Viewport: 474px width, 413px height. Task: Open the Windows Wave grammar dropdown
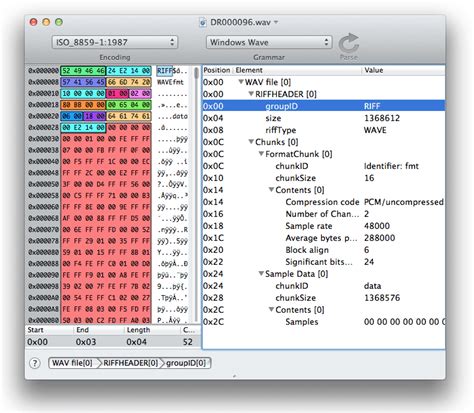coord(269,42)
